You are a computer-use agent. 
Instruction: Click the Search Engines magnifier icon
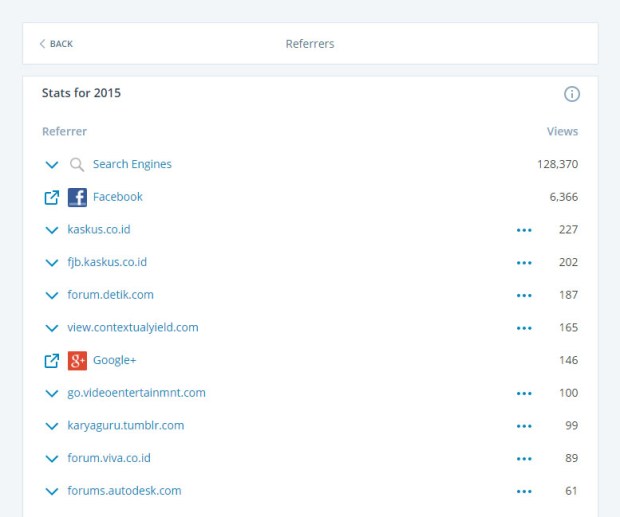point(77,165)
